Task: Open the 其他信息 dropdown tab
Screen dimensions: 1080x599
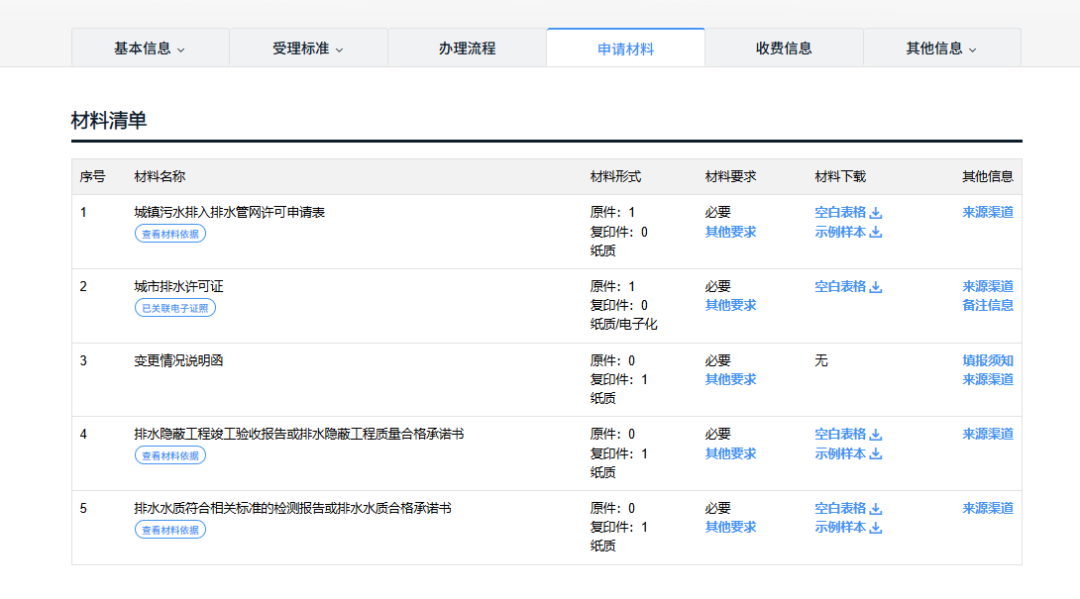Action: [941, 48]
